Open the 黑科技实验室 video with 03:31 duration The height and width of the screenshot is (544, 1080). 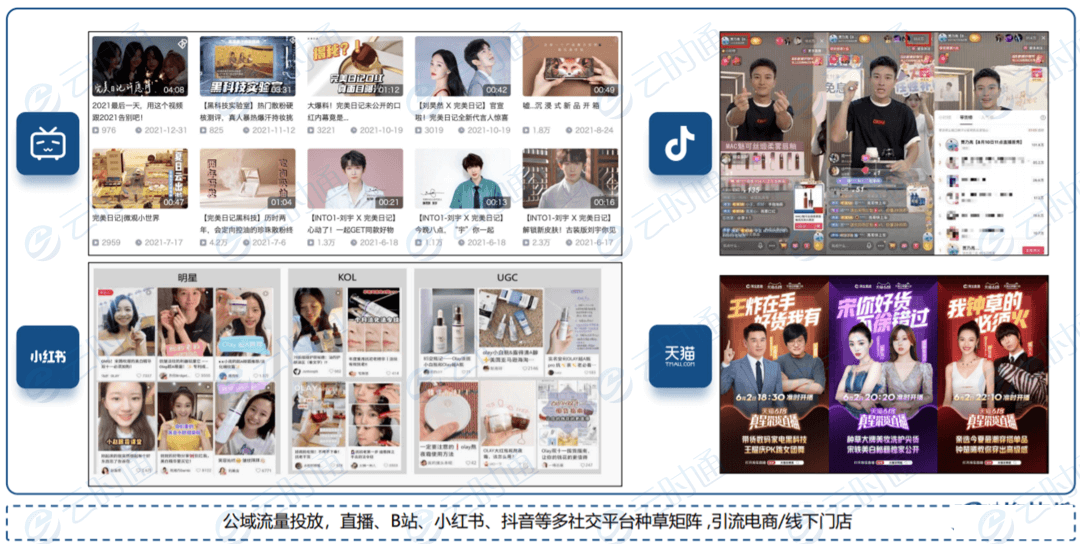click(x=246, y=67)
